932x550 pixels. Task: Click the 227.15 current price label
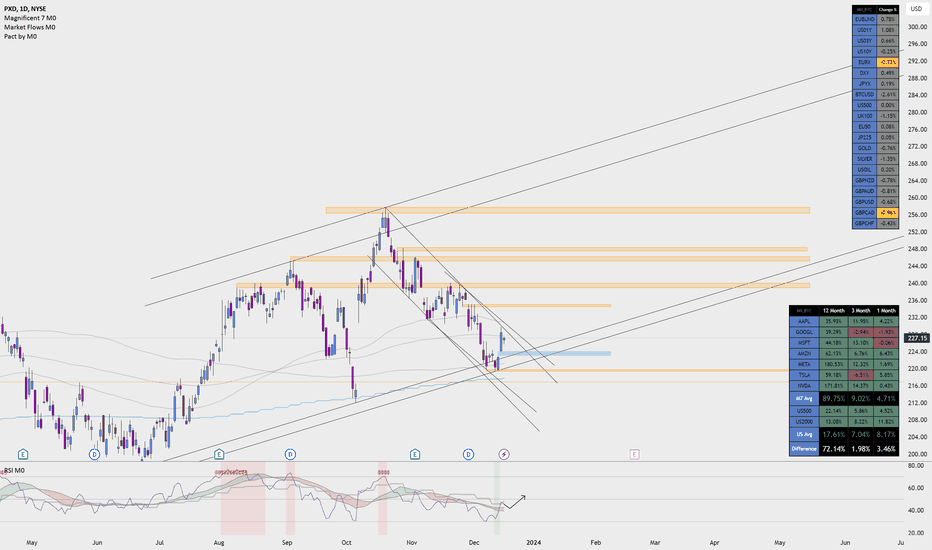917,338
